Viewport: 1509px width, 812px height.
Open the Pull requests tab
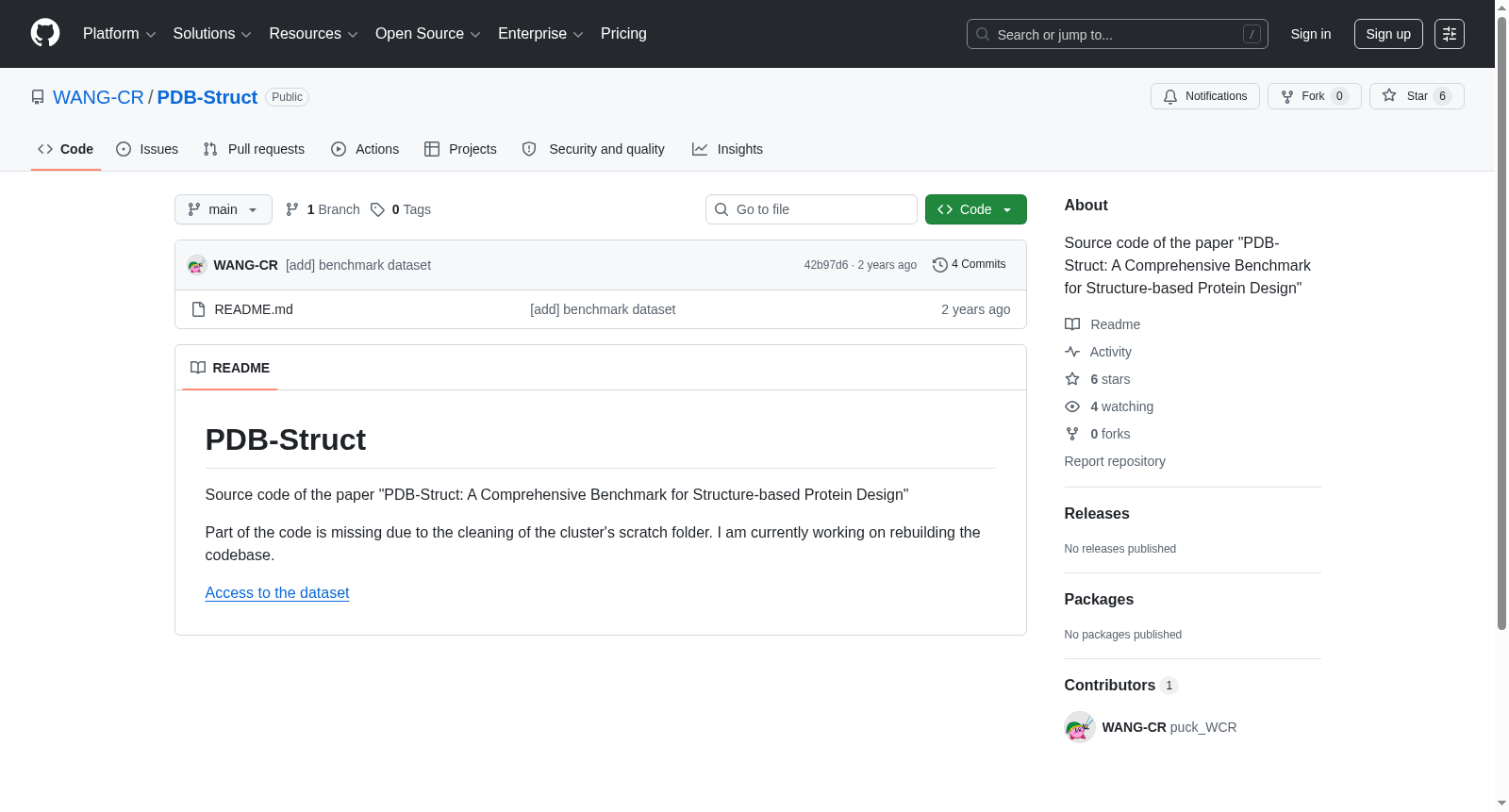(x=254, y=149)
